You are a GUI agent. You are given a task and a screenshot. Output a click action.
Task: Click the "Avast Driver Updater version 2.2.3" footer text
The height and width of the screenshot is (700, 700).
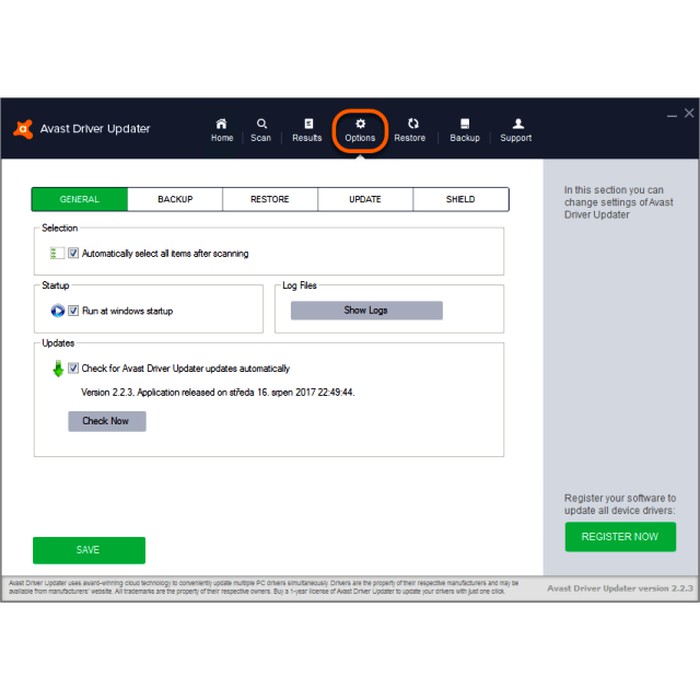[620, 588]
